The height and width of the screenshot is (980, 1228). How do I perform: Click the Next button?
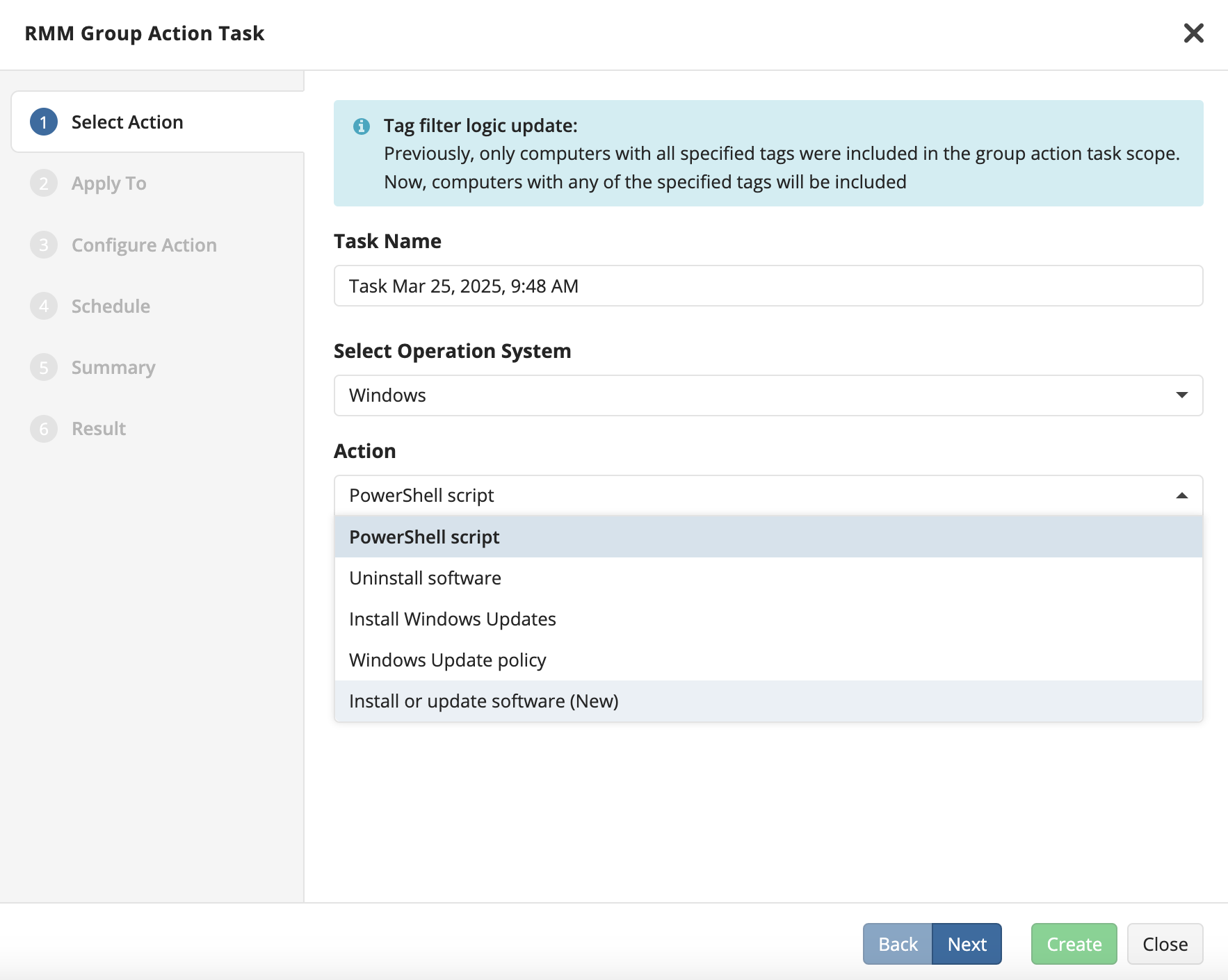pyautogui.click(x=967, y=944)
